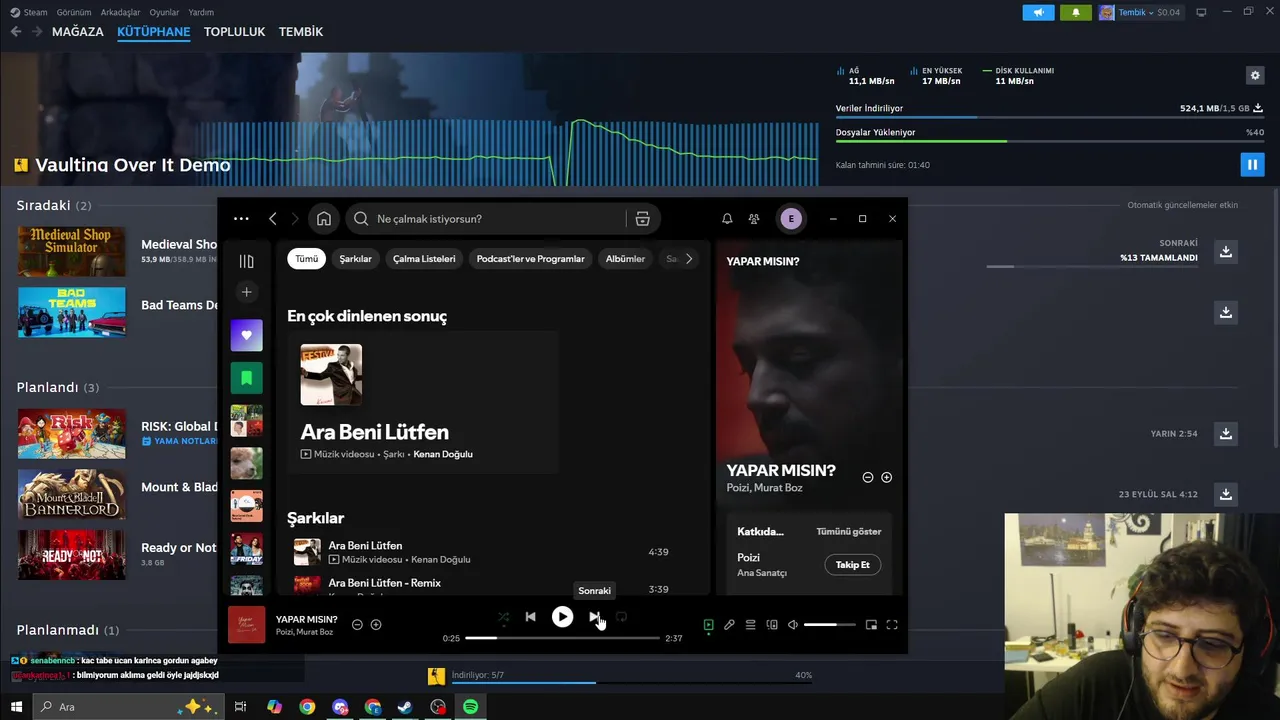Screen dimensions: 1280x720
Task: Create playlist plus icon in Spotify sidebar
Action: (246, 292)
